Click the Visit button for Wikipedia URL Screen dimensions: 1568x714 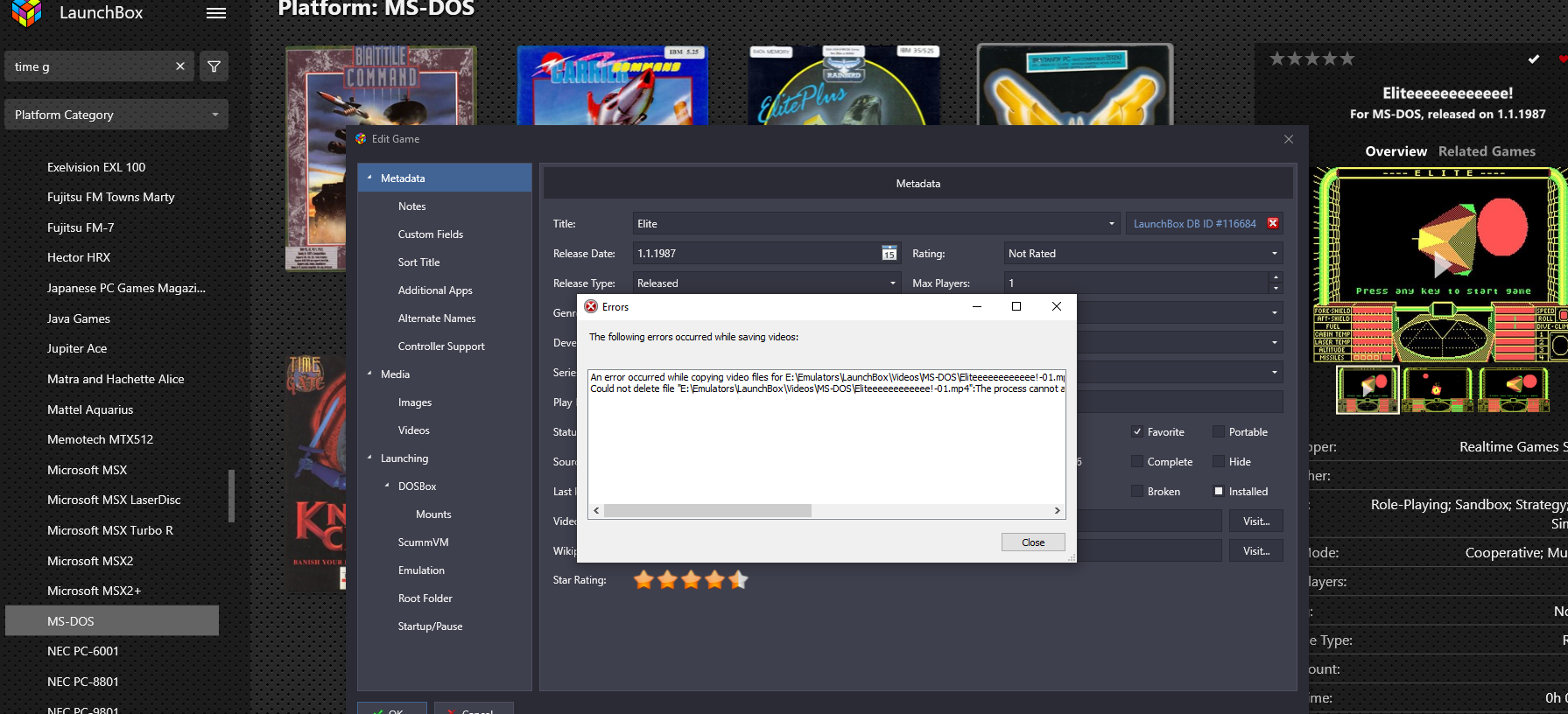pos(1256,551)
